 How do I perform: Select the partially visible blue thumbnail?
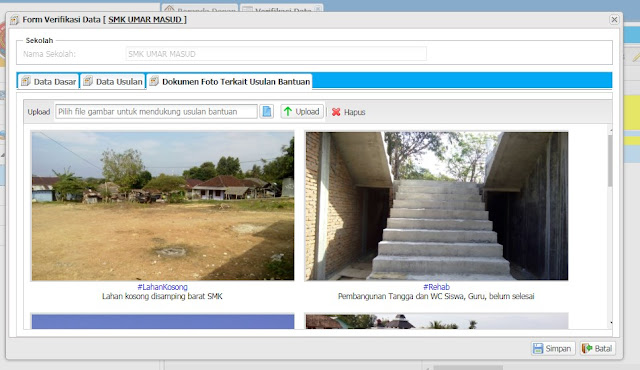(x=162, y=321)
